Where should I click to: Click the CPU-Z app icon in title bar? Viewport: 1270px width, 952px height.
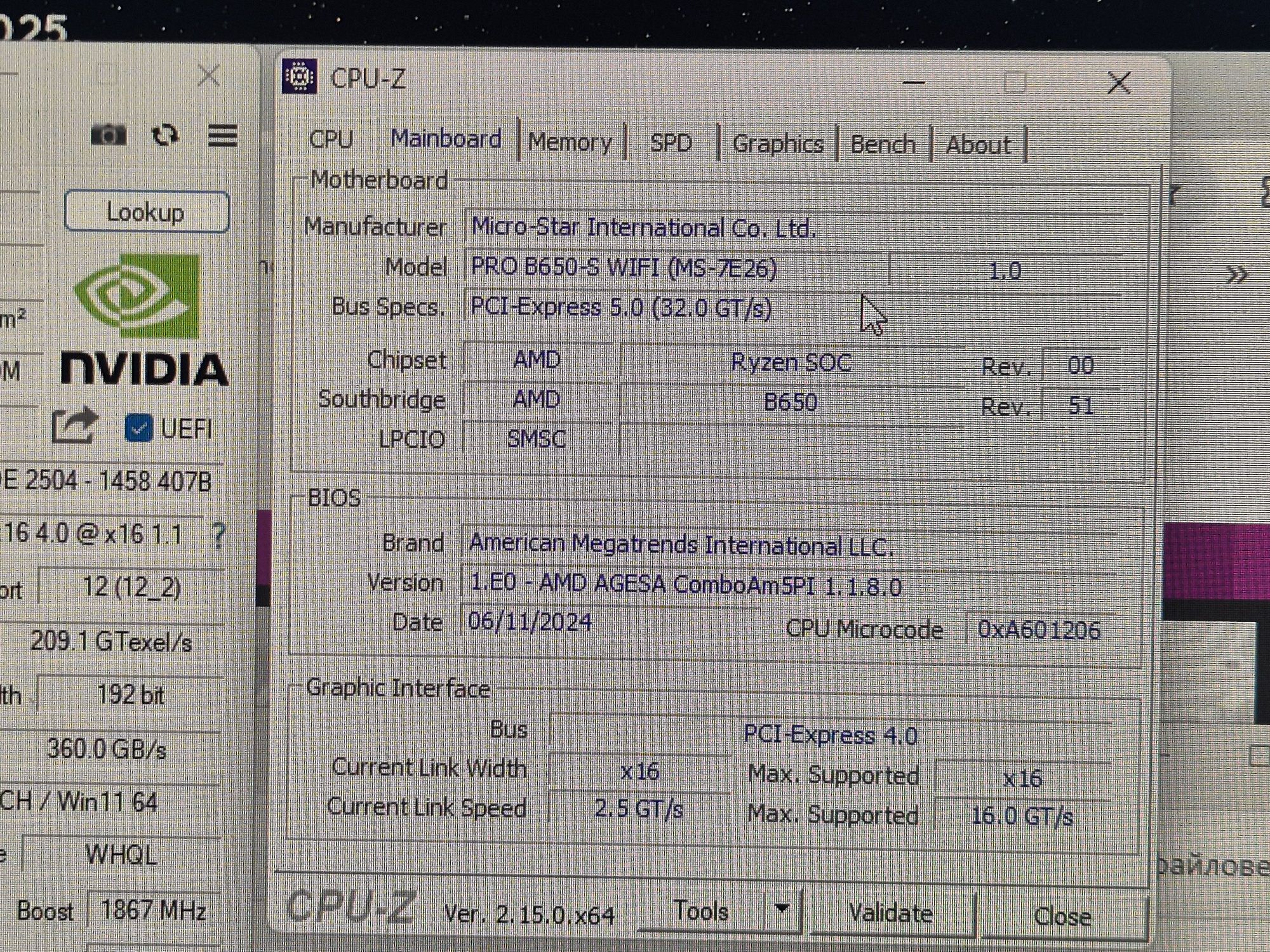[300, 77]
